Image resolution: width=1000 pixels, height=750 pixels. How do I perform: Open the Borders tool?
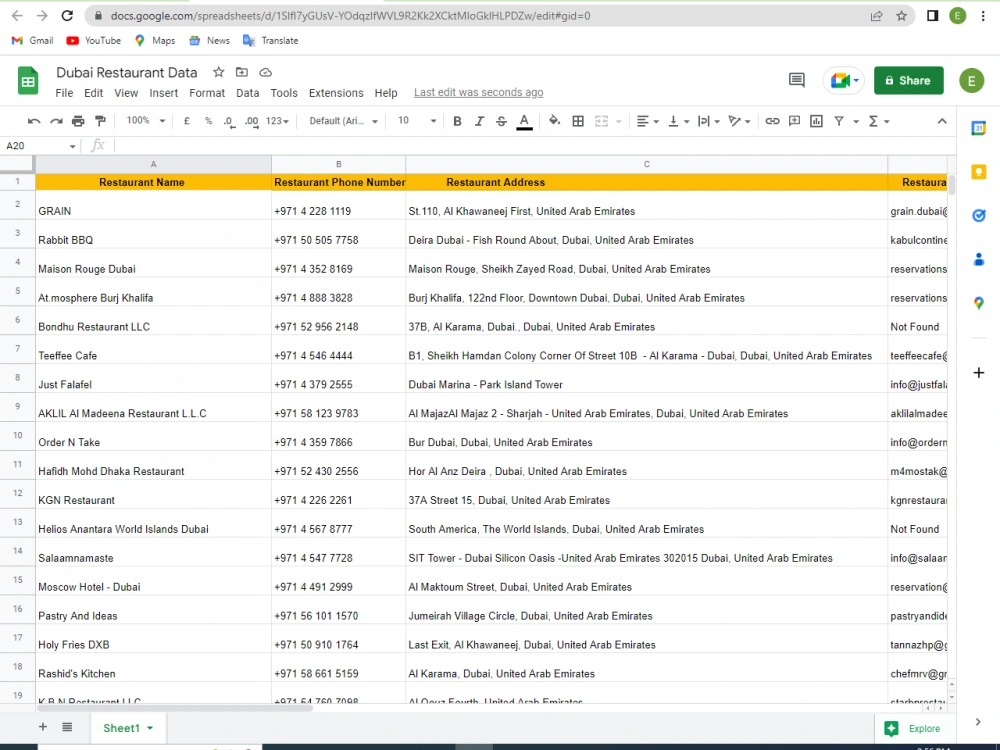tap(578, 121)
